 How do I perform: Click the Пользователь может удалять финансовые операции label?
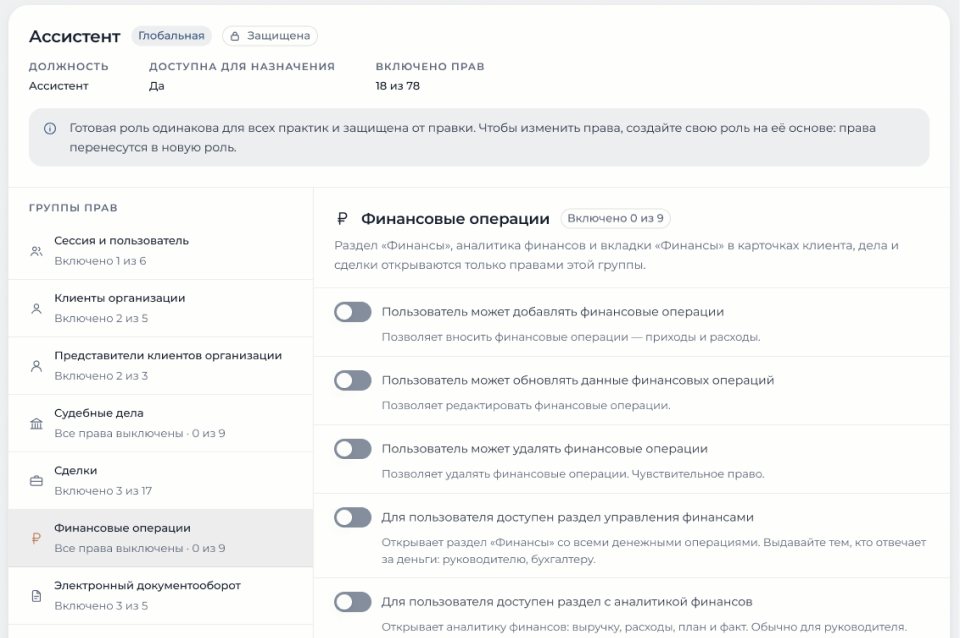[x=544, y=449]
